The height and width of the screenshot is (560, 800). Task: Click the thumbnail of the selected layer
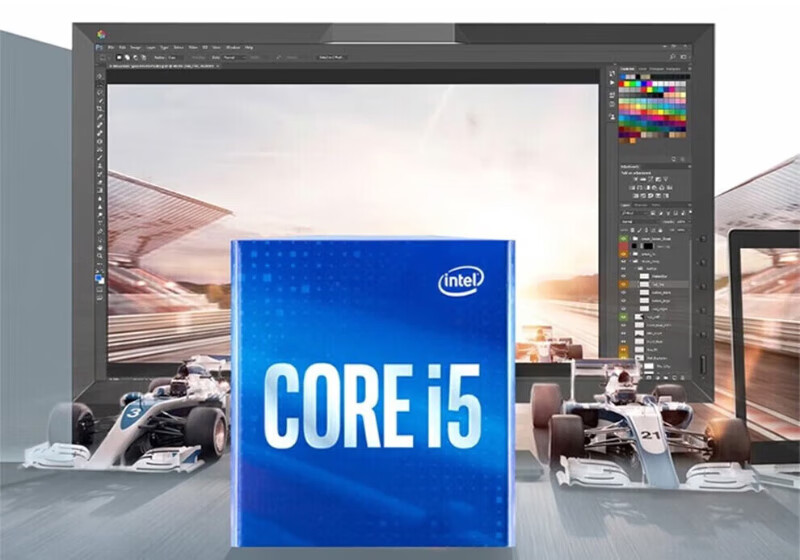(x=644, y=284)
